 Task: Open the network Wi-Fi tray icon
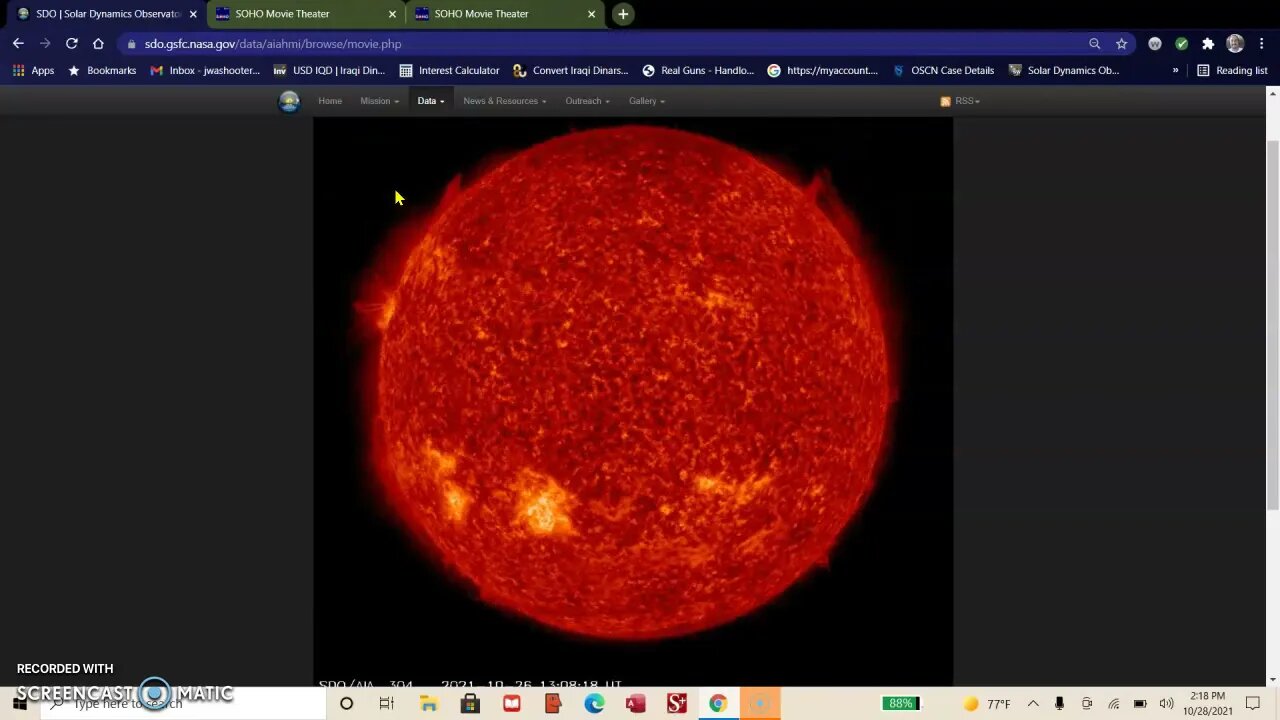click(1113, 704)
